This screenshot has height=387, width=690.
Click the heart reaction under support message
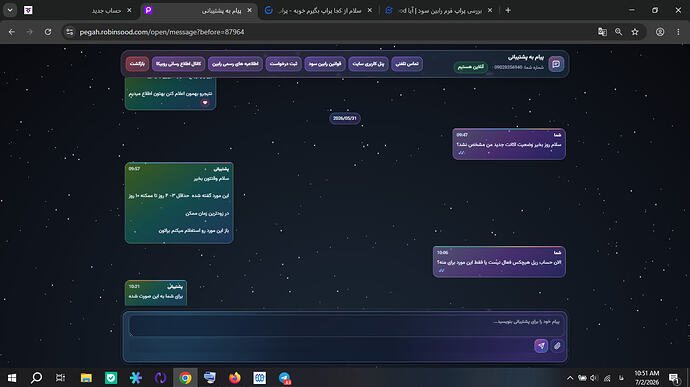pyautogui.click(x=205, y=103)
